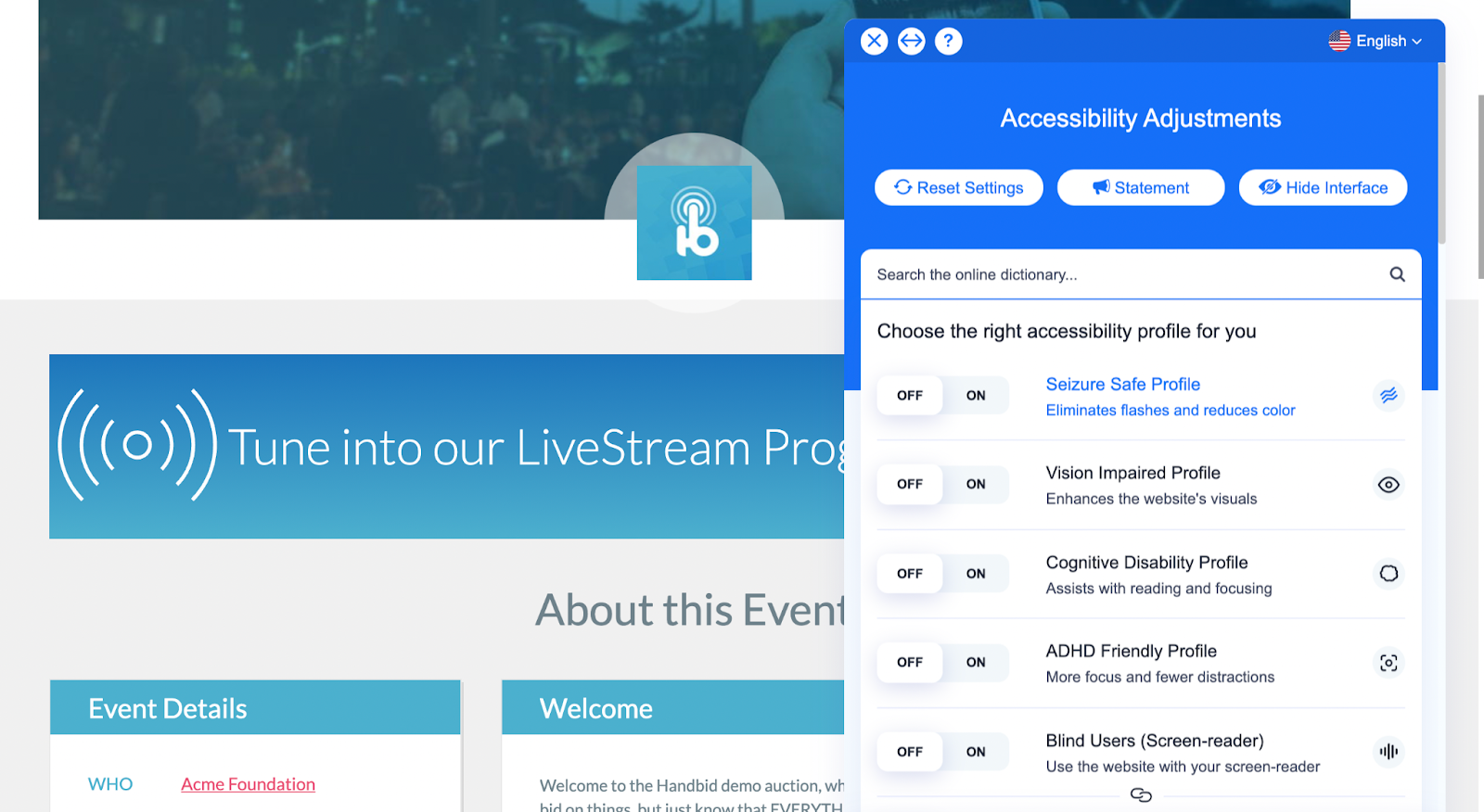Screen dimensions: 1484x812
Task: Turn OFF the Seizure Safe Profile
Action: [910, 396]
